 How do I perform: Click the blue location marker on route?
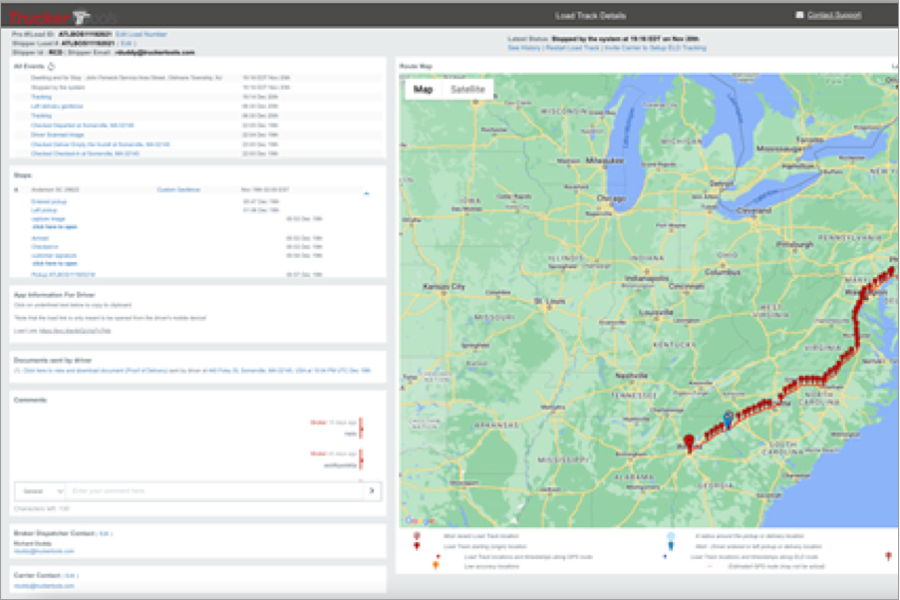point(728,418)
